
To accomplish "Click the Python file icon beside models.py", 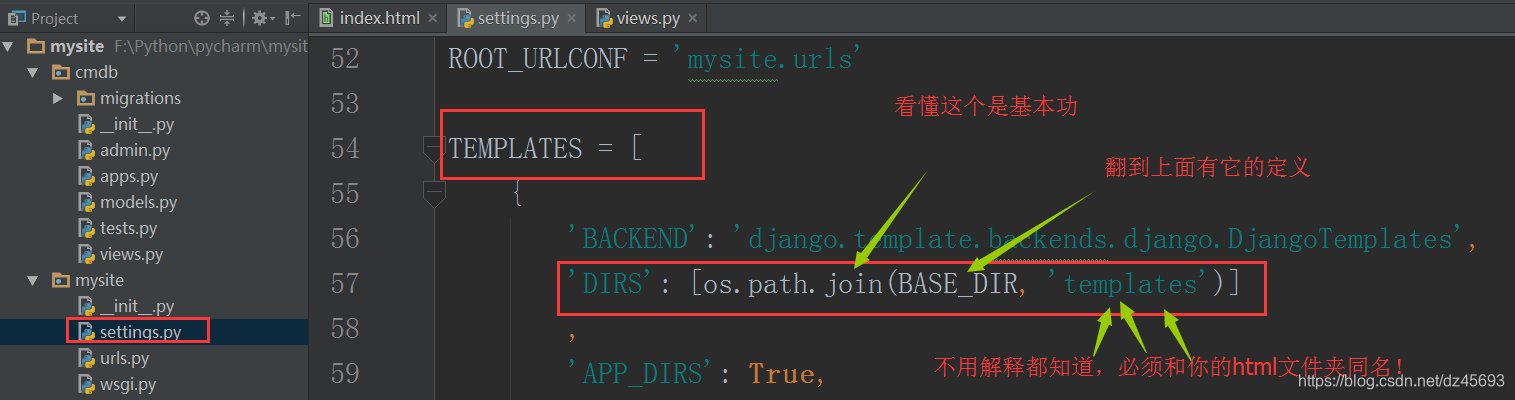I will pyautogui.click(x=86, y=202).
